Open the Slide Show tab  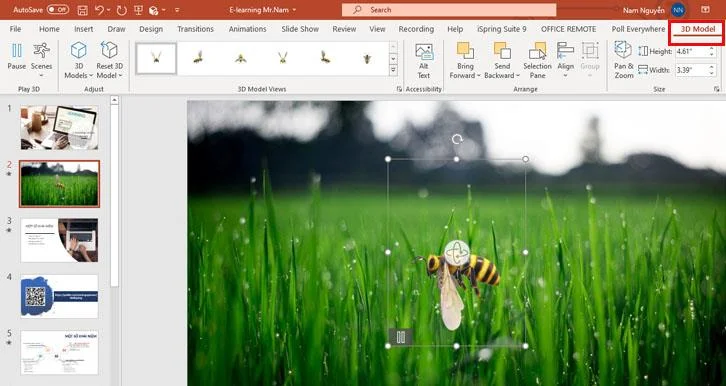pos(300,29)
